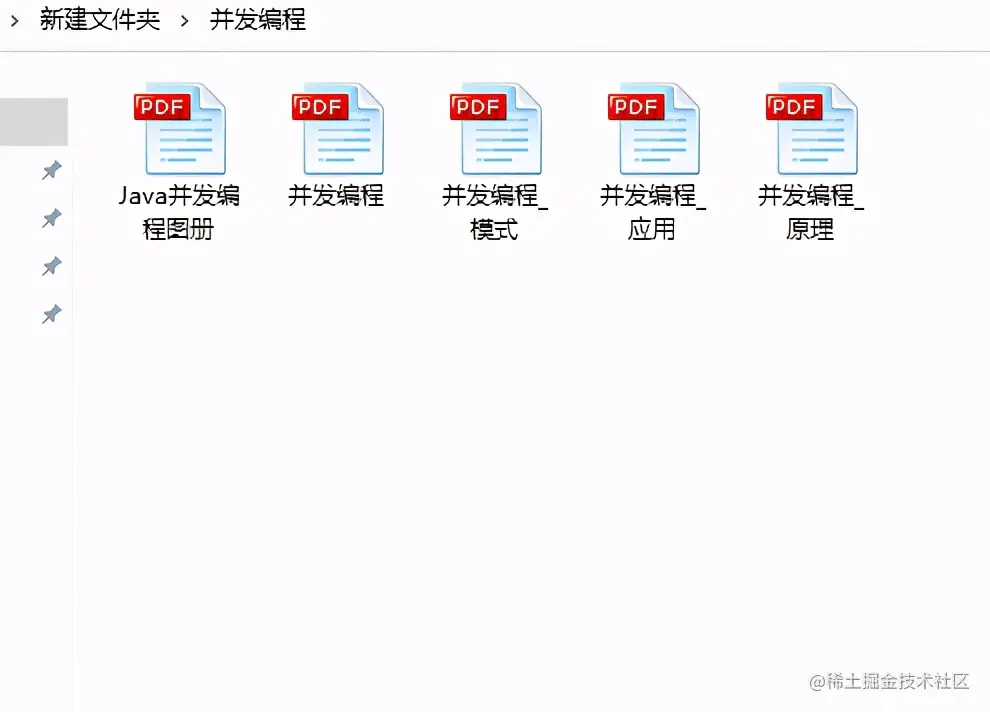Click the bottom pin icon in the sidebar
This screenshot has height=712, width=990.
click(51, 314)
